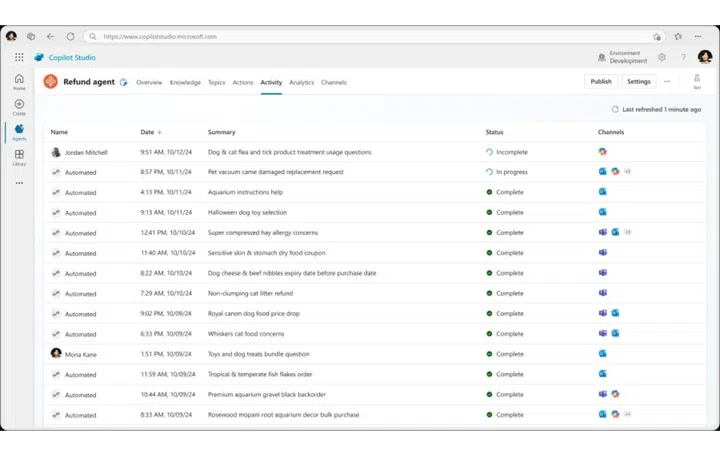Open the browser menu ellipsis
This screenshot has height=456, width=720.
click(x=698, y=36)
